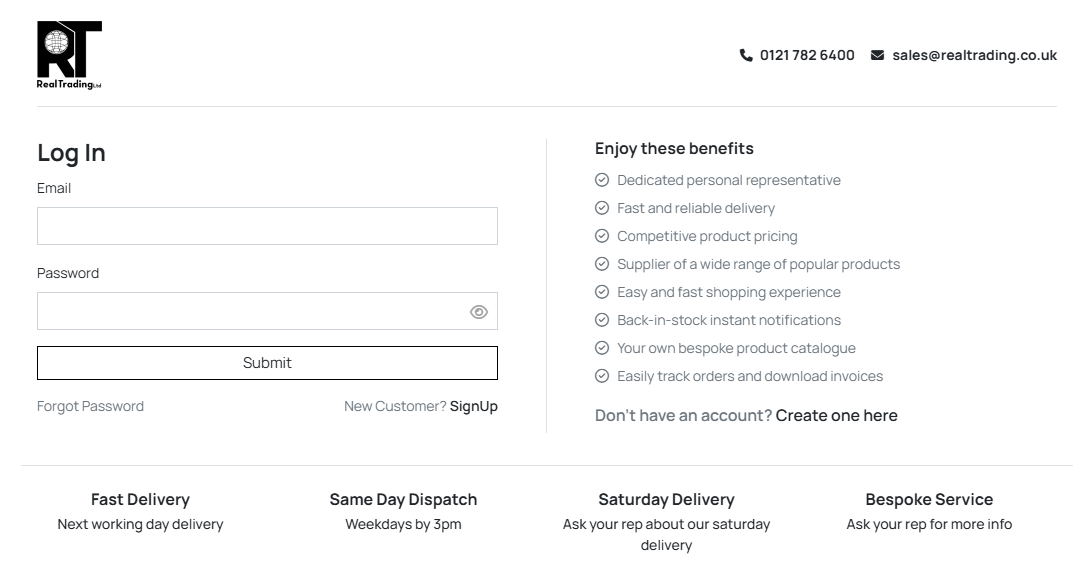Click checkmark icon beside Easily track orders
1091x574 pixels.
pos(602,376)
